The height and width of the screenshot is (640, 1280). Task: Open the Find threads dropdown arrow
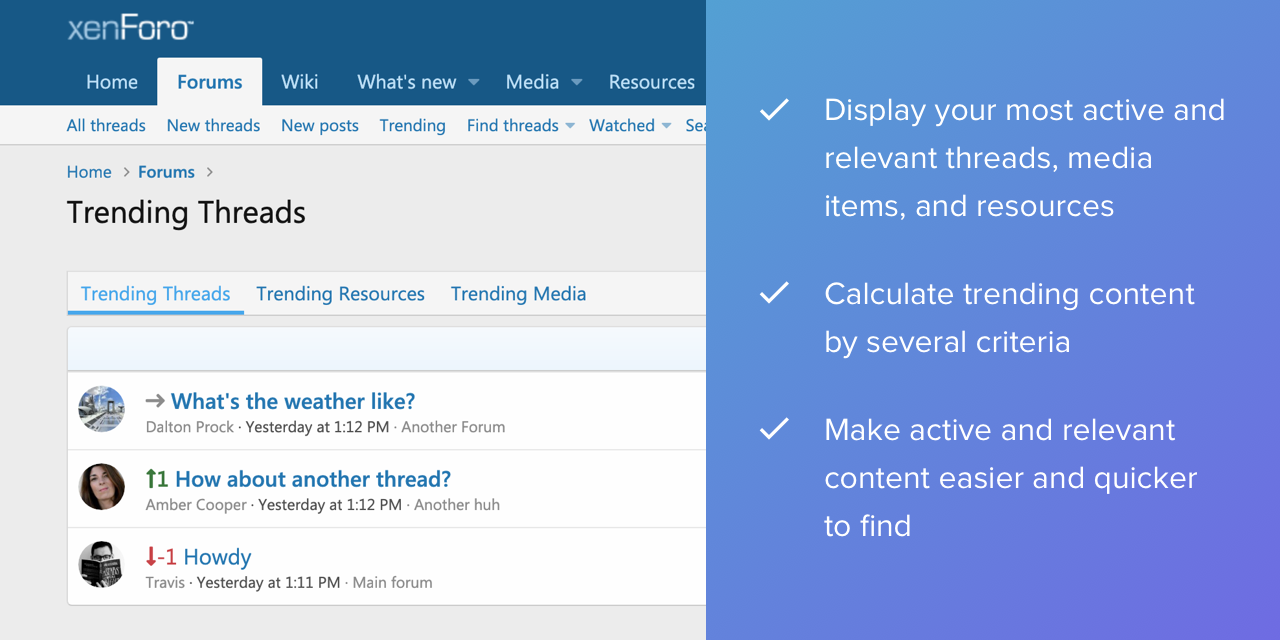coord(570,126)
